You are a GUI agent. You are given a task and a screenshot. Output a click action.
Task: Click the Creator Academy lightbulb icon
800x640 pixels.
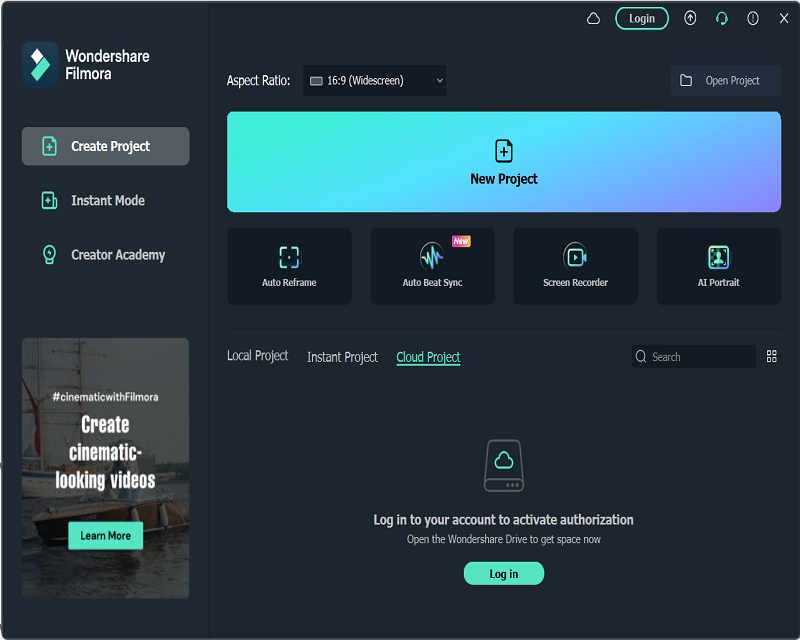click(49, 254)
